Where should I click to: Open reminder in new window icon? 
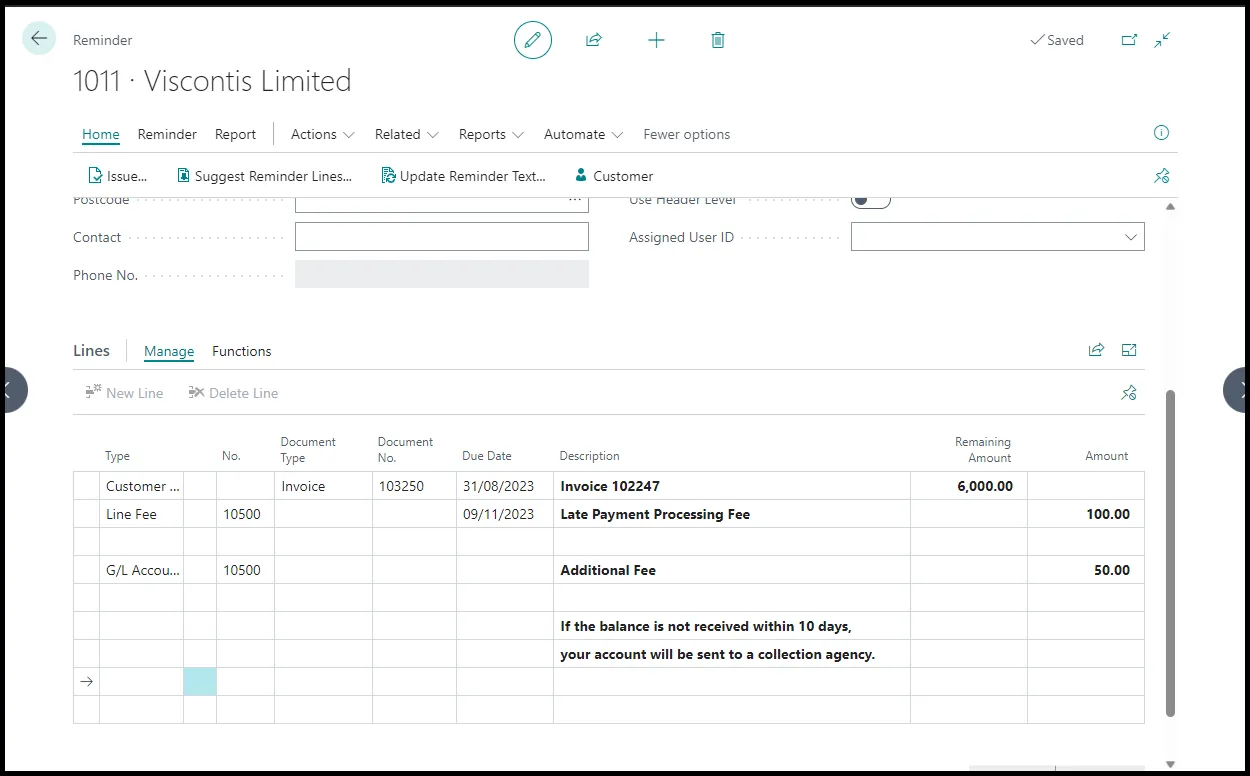click(1129, 40)
